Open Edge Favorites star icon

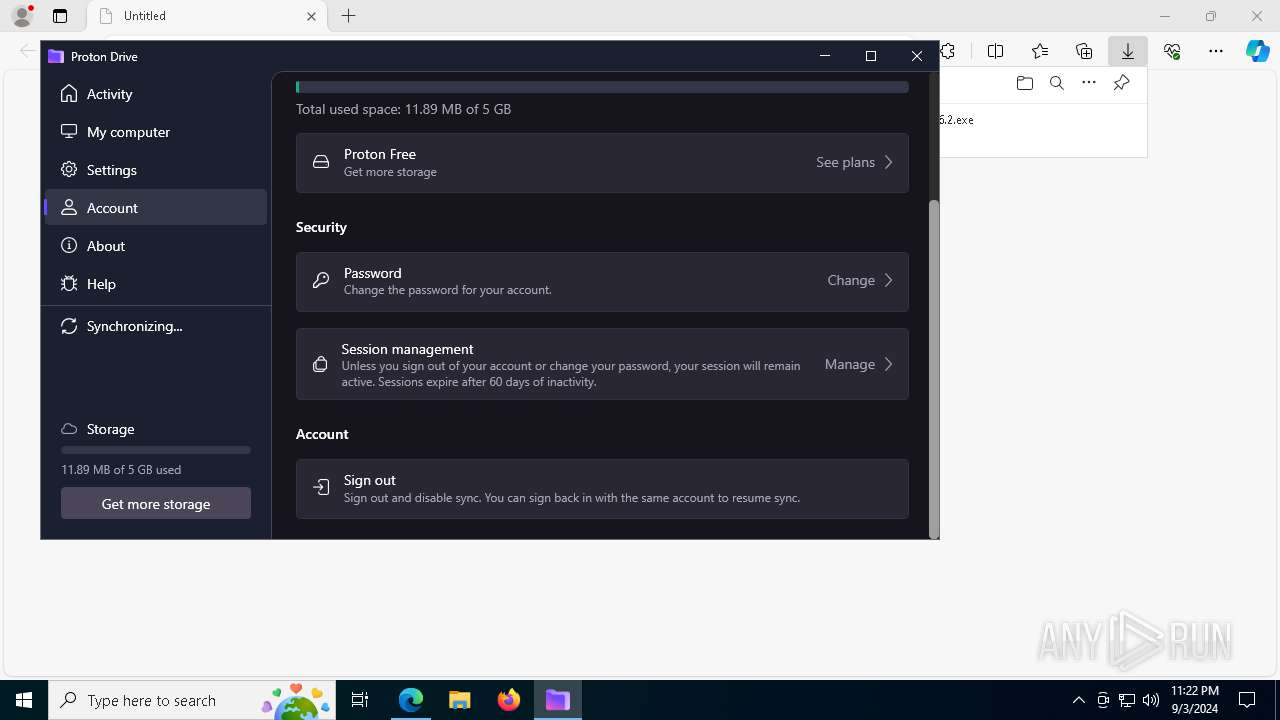pos(1040,51)
